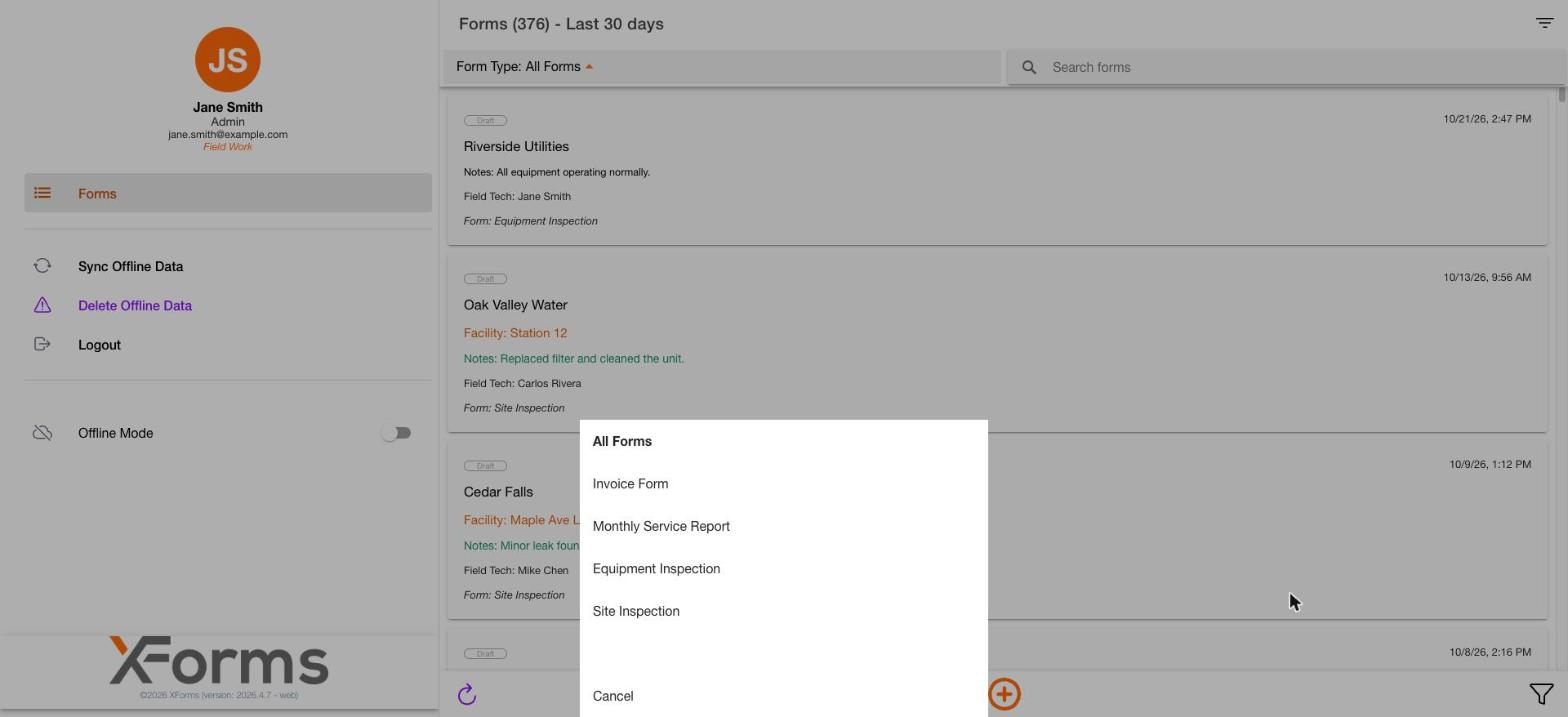1568x717 pixels.
Task: Click the search magnifier icon
Action: click(1029, 67)
